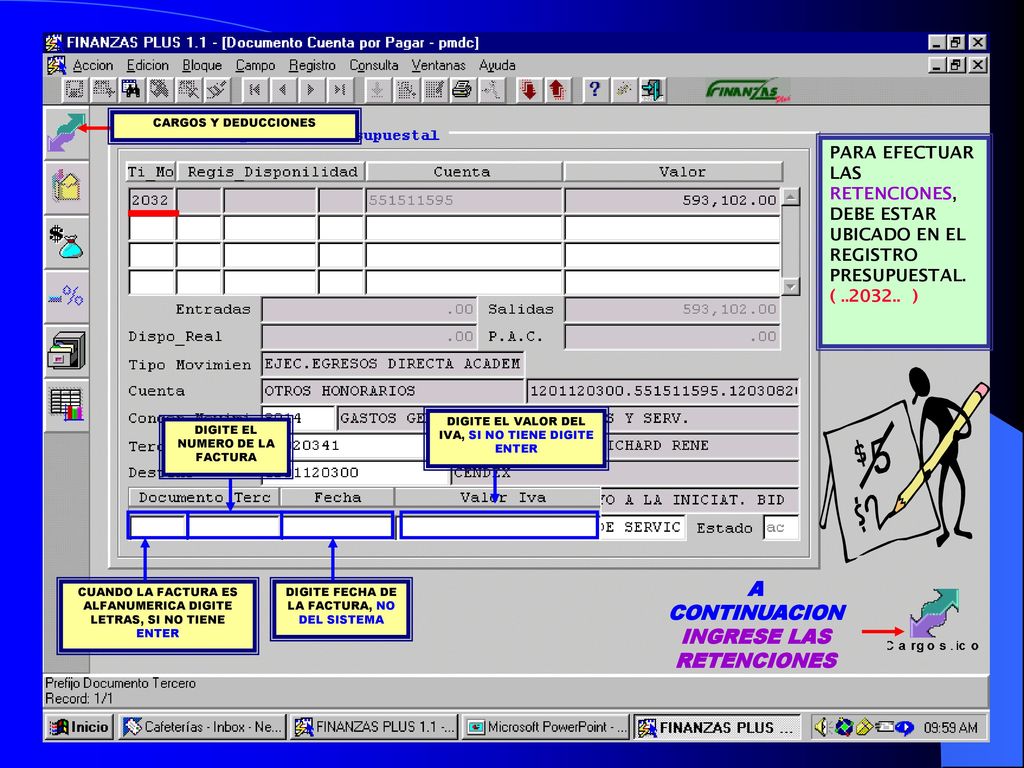Click the red down arrow toolbar icon

(529, 89)
